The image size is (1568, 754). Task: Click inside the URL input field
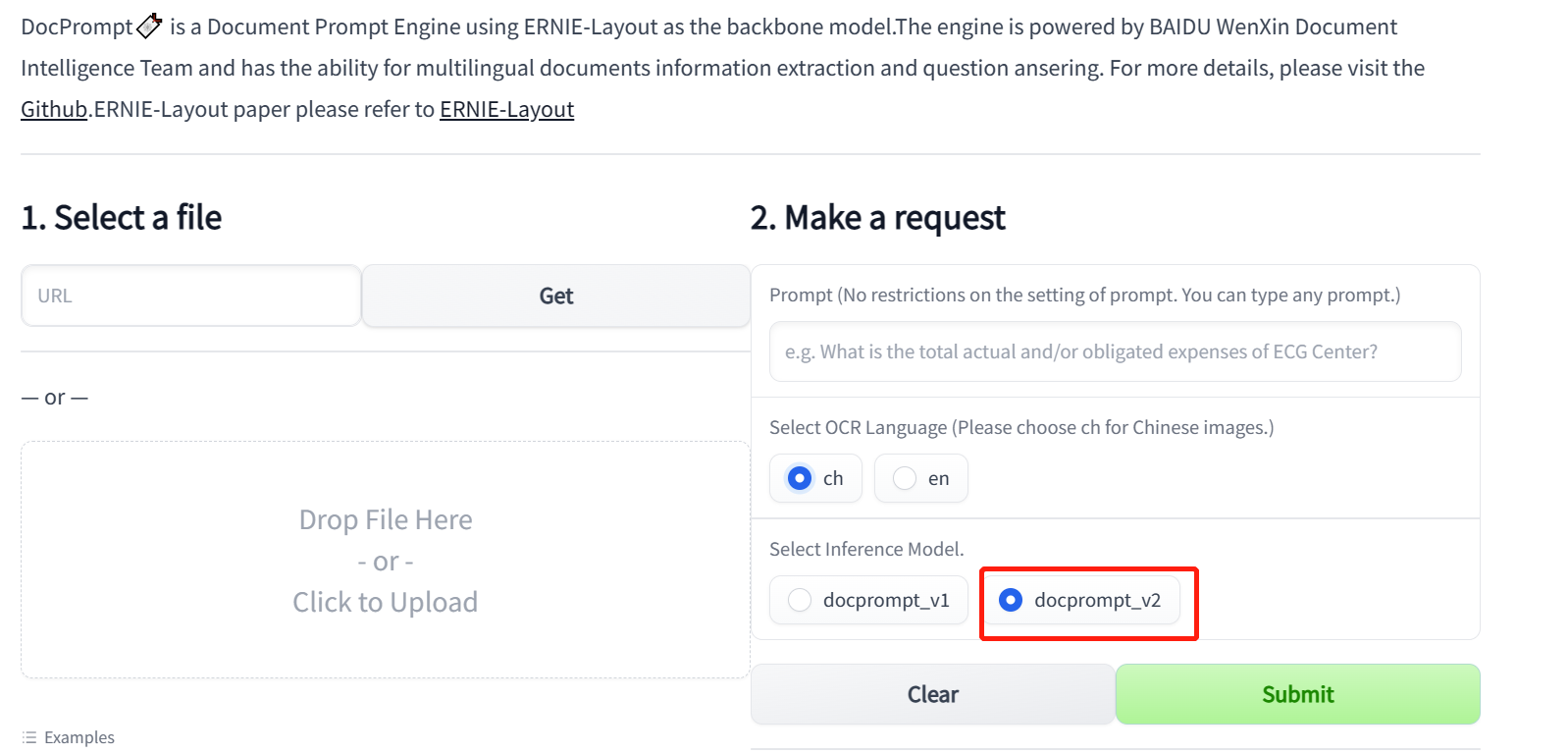coord(189,296)
